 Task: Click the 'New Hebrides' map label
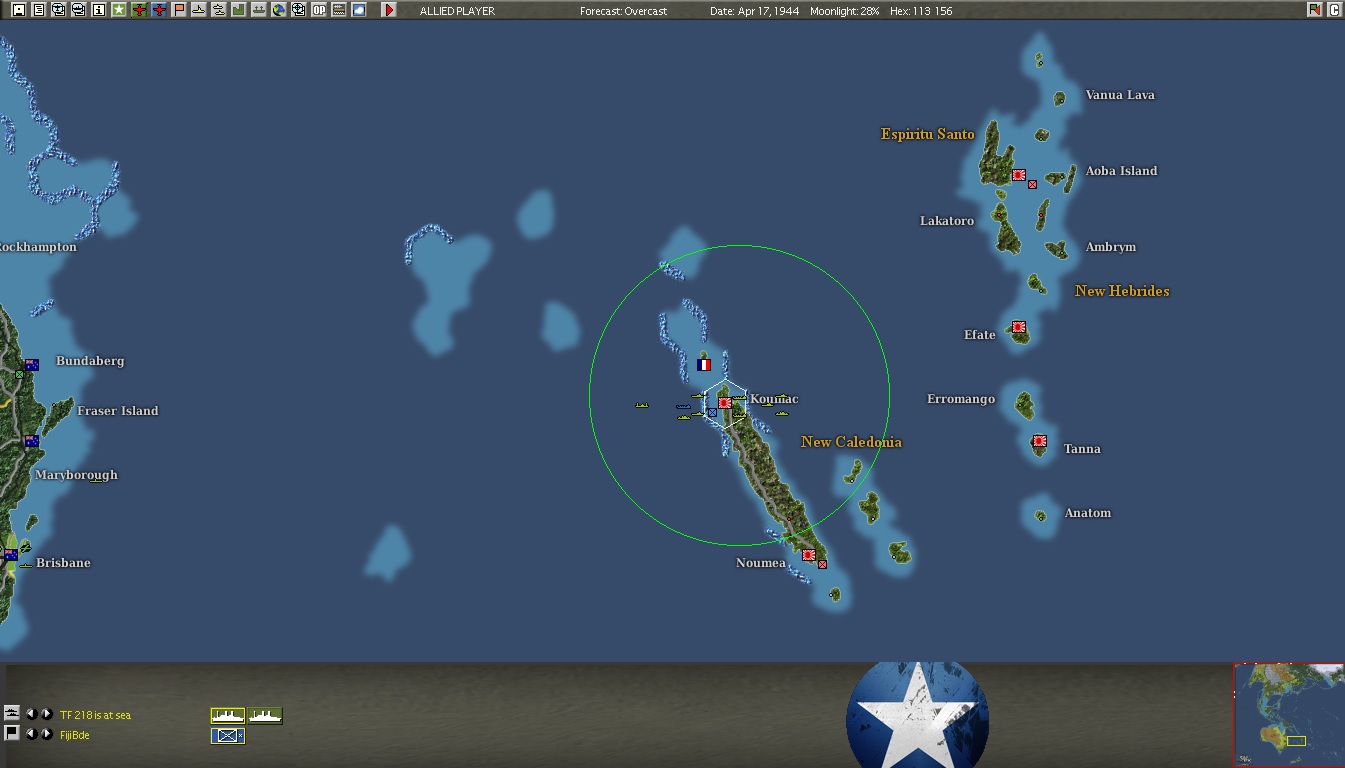[x=1122, y=291]
